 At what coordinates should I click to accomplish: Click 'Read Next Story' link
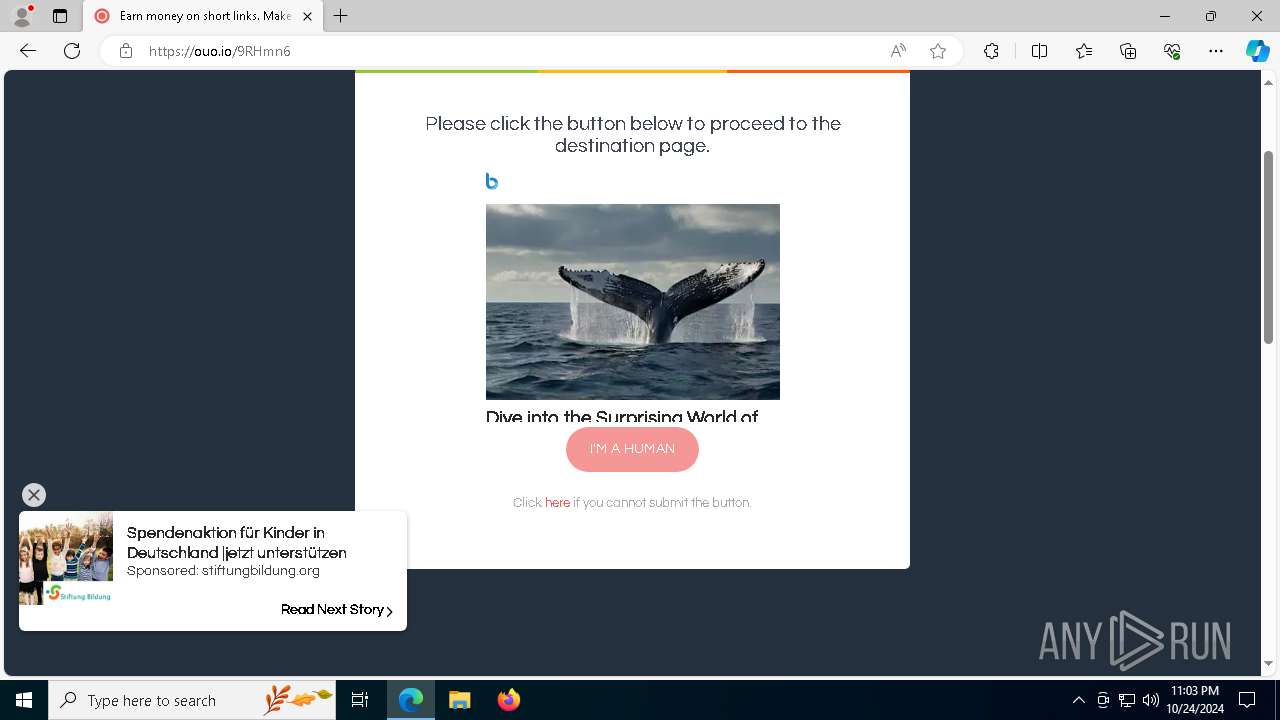(337, 610)
